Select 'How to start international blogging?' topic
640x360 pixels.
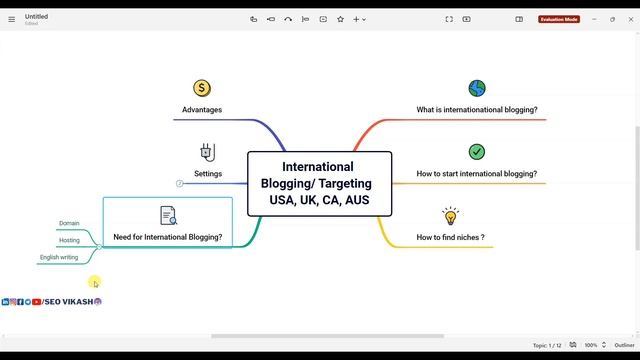click(477, 173)
